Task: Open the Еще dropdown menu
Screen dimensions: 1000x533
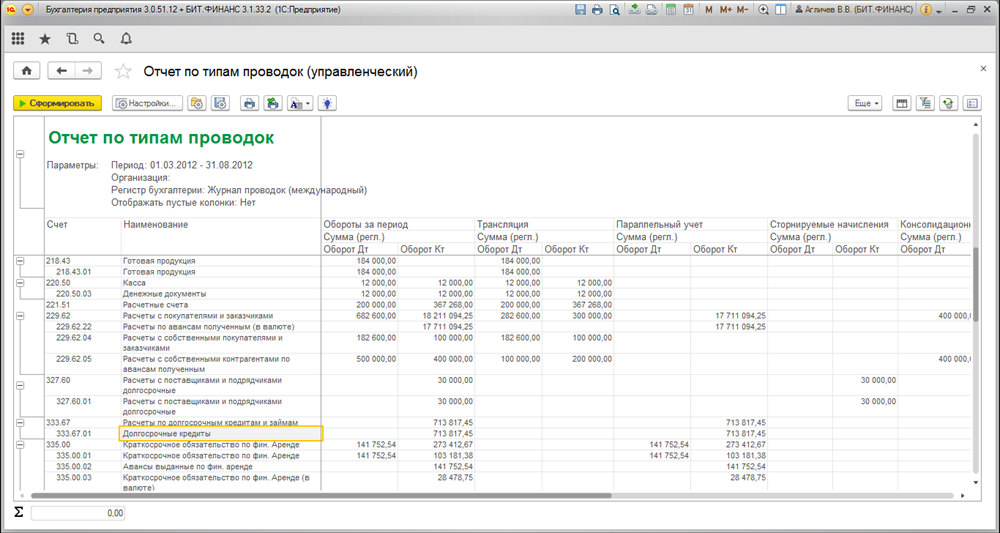Action: 864,103
